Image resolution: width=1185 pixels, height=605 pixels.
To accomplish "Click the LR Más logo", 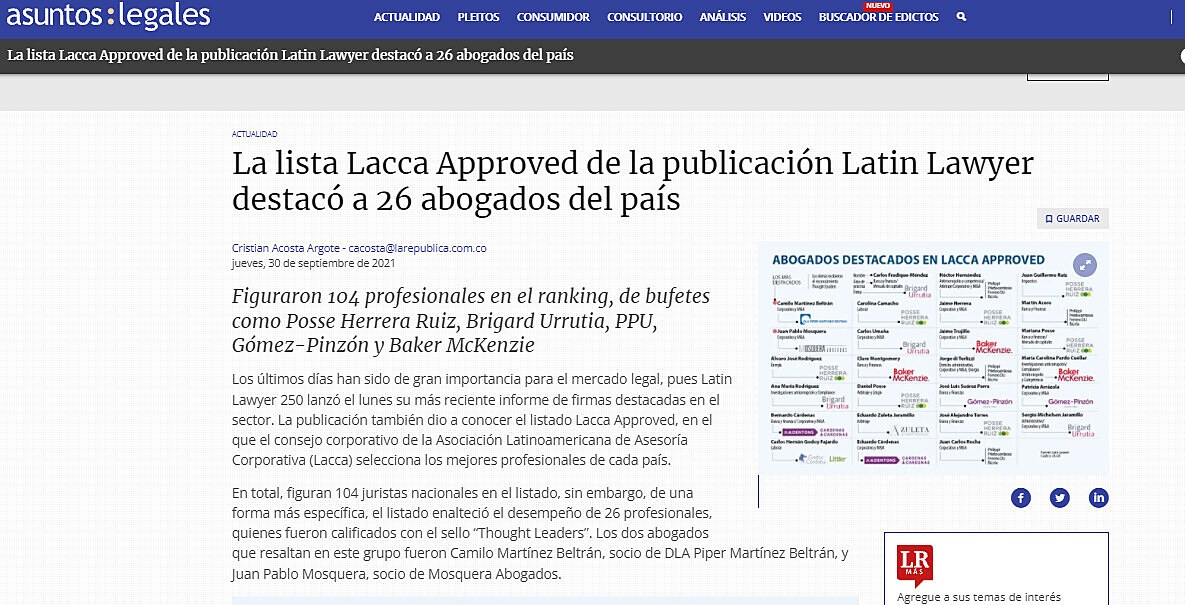I will [914, 565].
